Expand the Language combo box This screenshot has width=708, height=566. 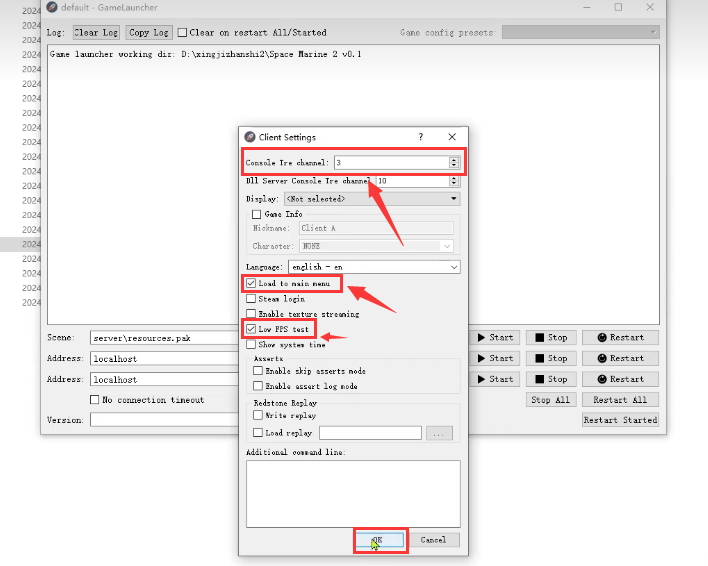[373, 268]
